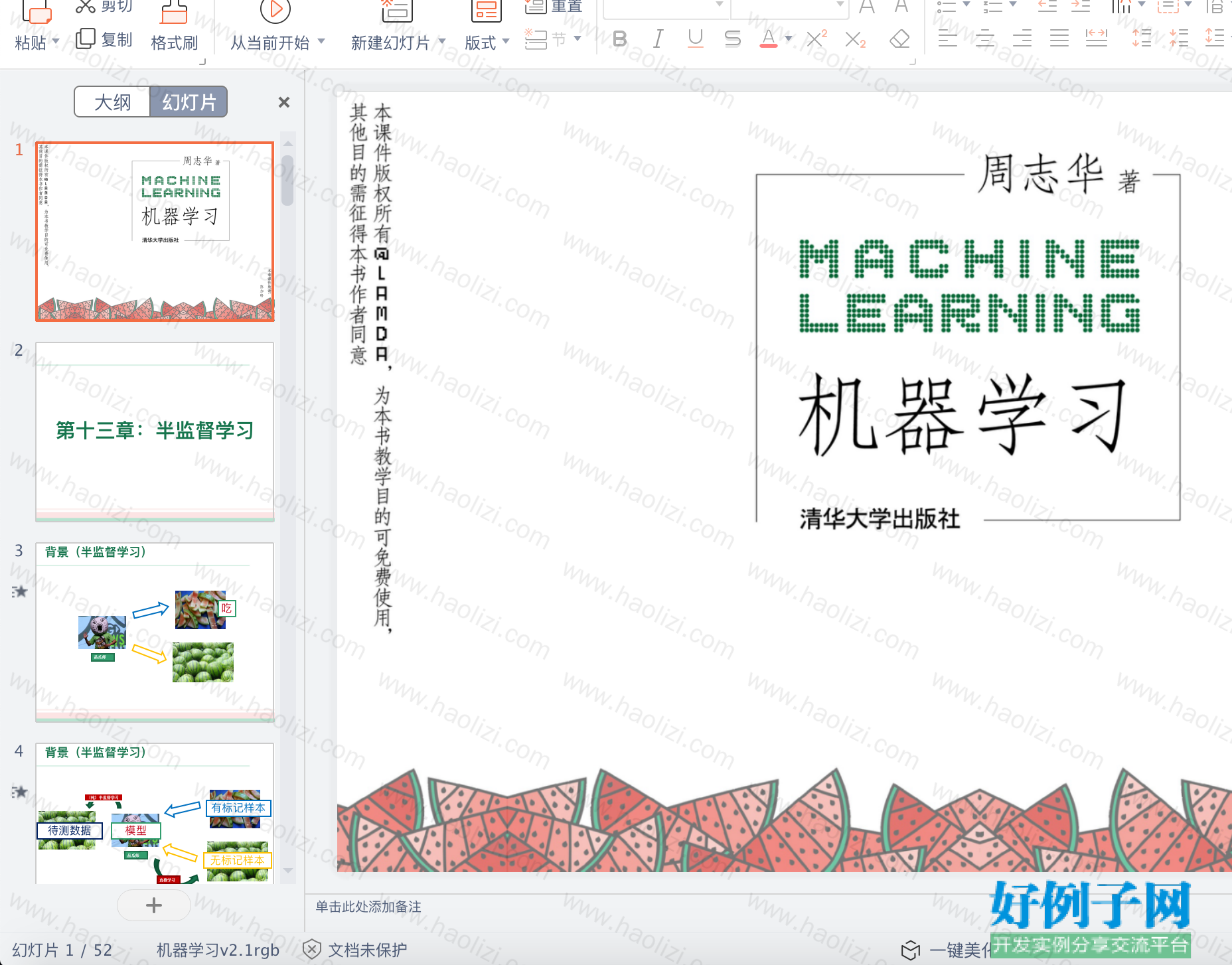Click the thumbnail panel scrollbar handle
Viewport: 1232px width, 965px height.
[x=287, y=181]
